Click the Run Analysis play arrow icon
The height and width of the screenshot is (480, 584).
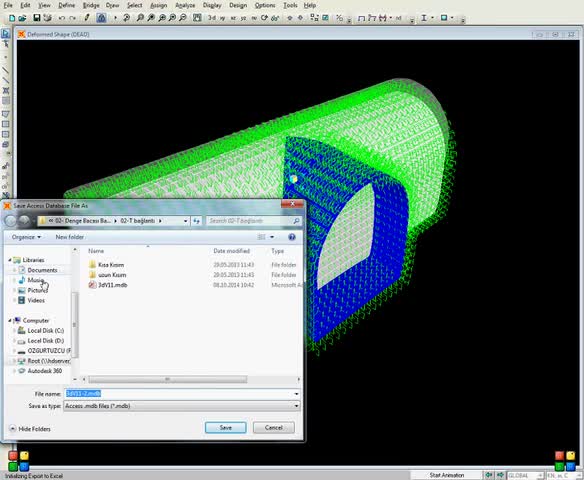[115, 18]
